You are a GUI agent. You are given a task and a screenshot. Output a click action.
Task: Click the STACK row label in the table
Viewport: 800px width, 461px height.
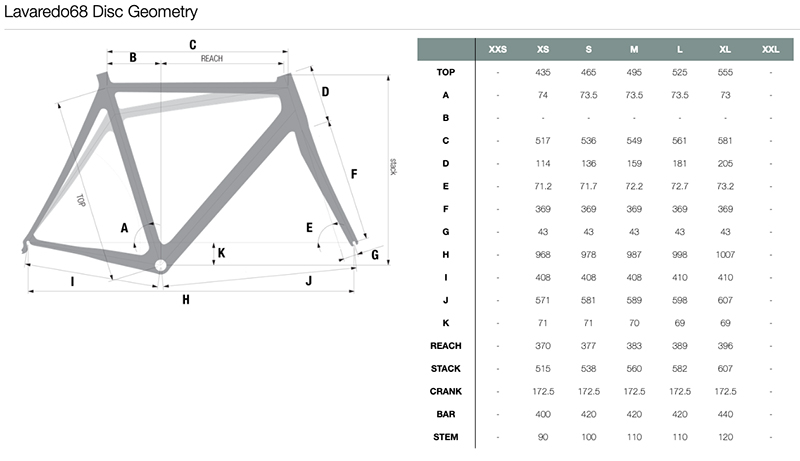coord(445,368)
